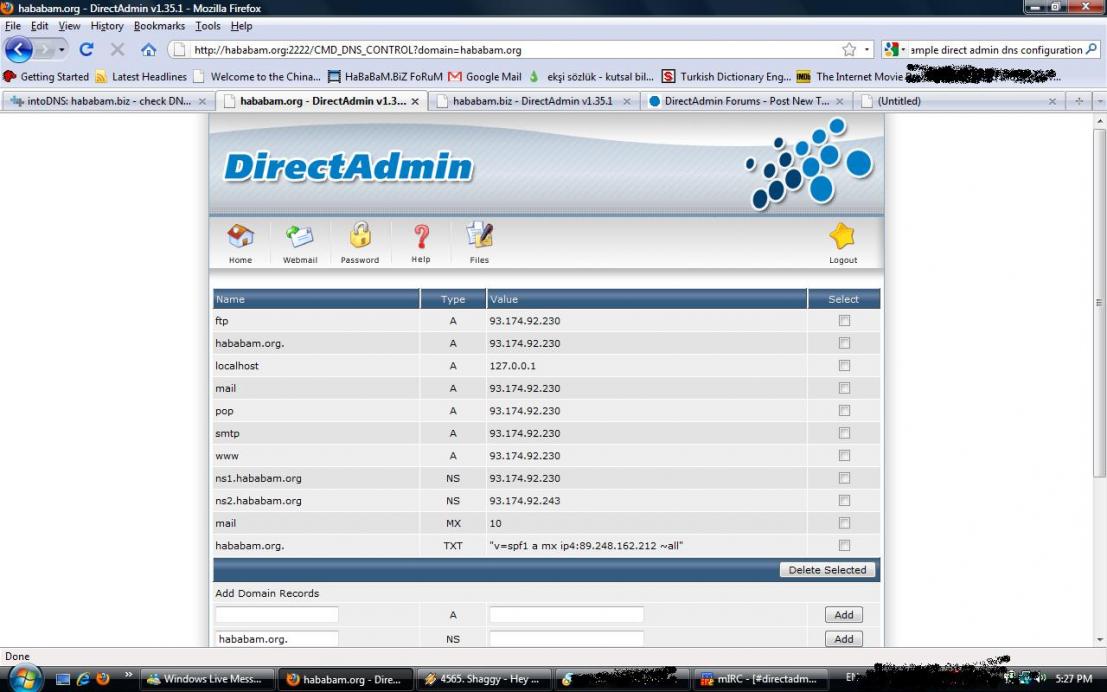Open the Files icon
Screen dimensions: 1107x692
(x=479, y=236)
